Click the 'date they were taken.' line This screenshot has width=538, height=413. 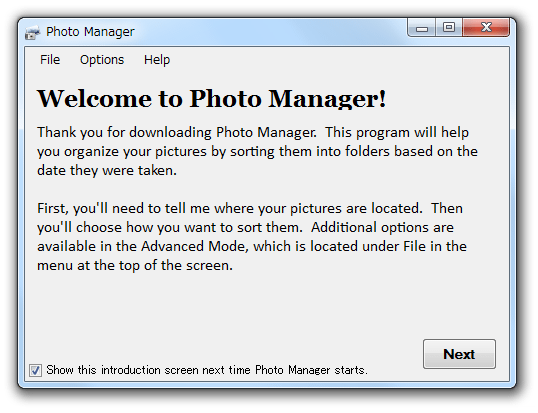[x=107, y=170]
